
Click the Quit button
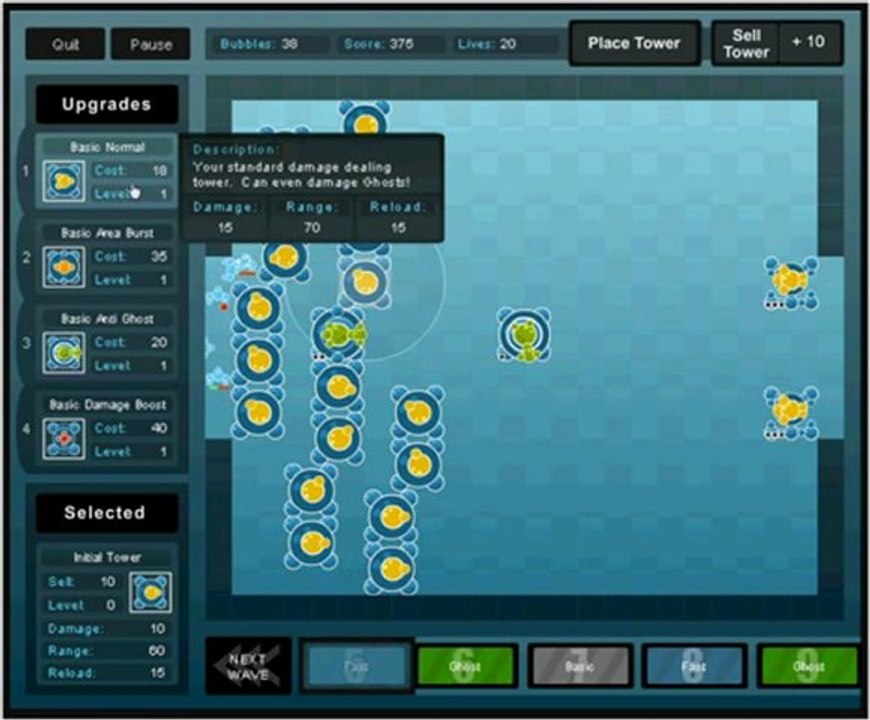click(65, 44)
